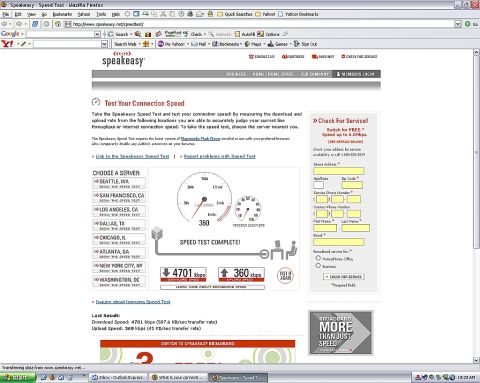Expand the Back button history dropdown arrow
Screen dimensions: 480x383
tap(11, 24)
